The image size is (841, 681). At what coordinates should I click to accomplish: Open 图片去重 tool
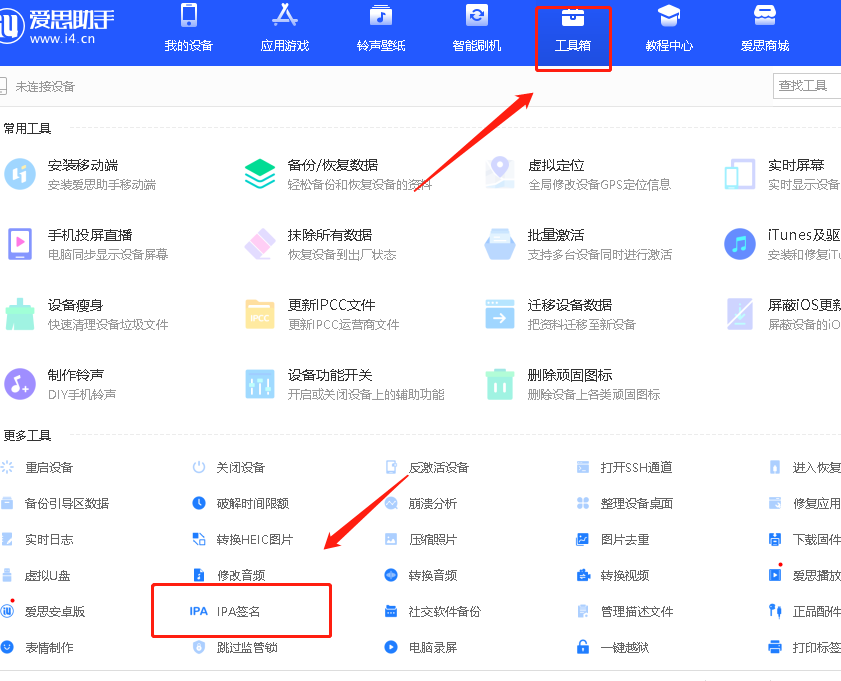[x=613, y=539]
